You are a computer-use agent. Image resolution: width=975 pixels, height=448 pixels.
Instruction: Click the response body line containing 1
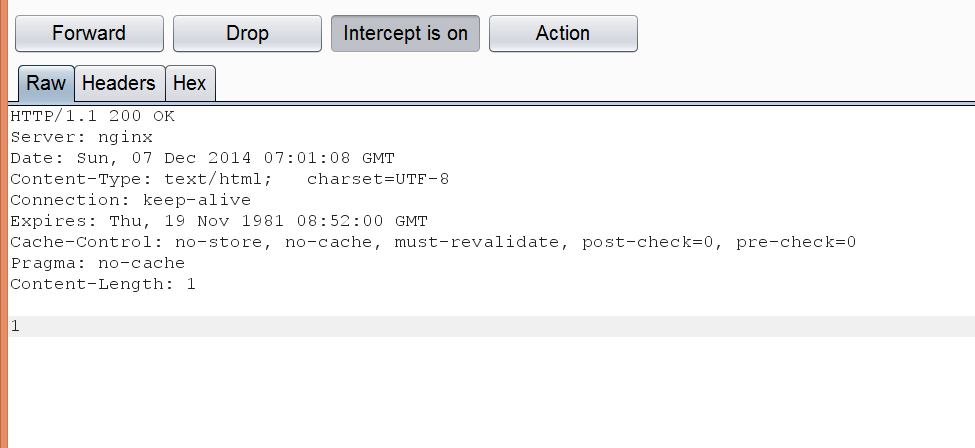point(492,326)
